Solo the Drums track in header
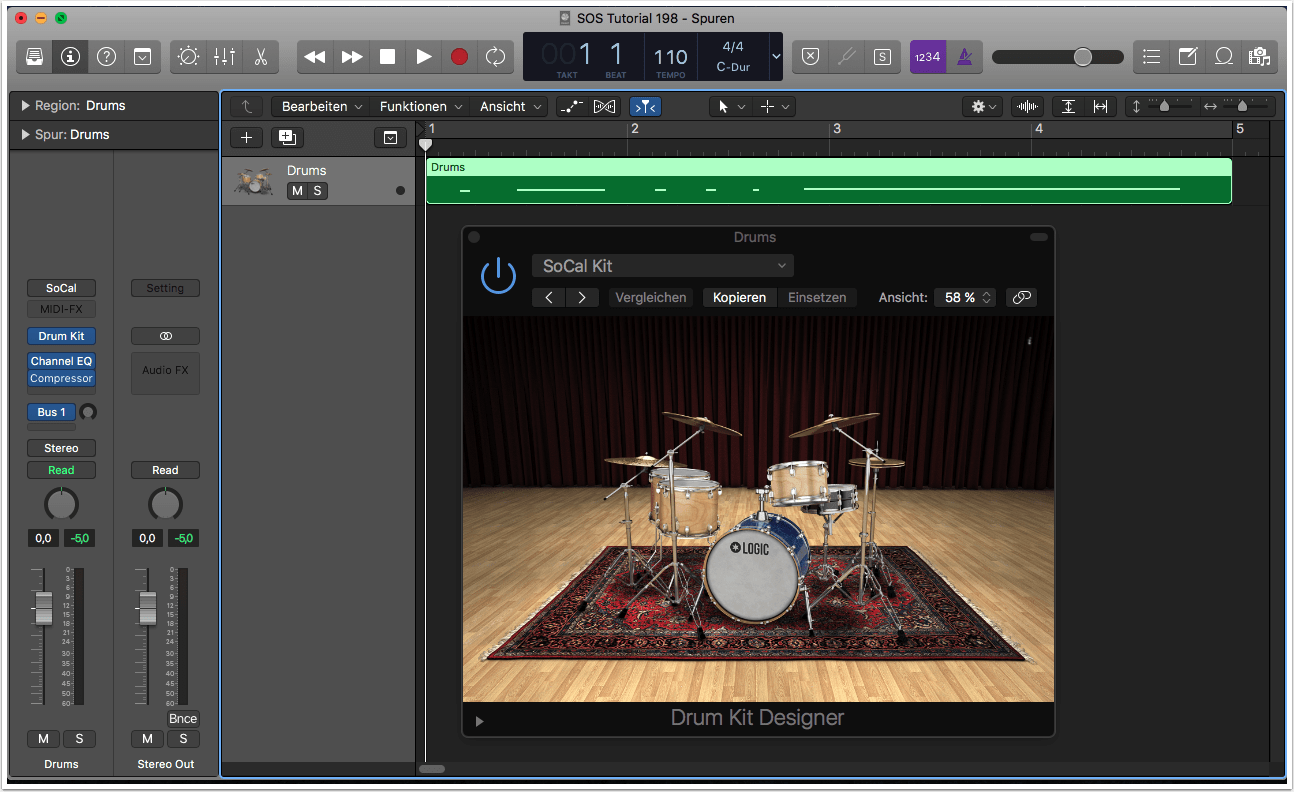 (x=318, y=191)
